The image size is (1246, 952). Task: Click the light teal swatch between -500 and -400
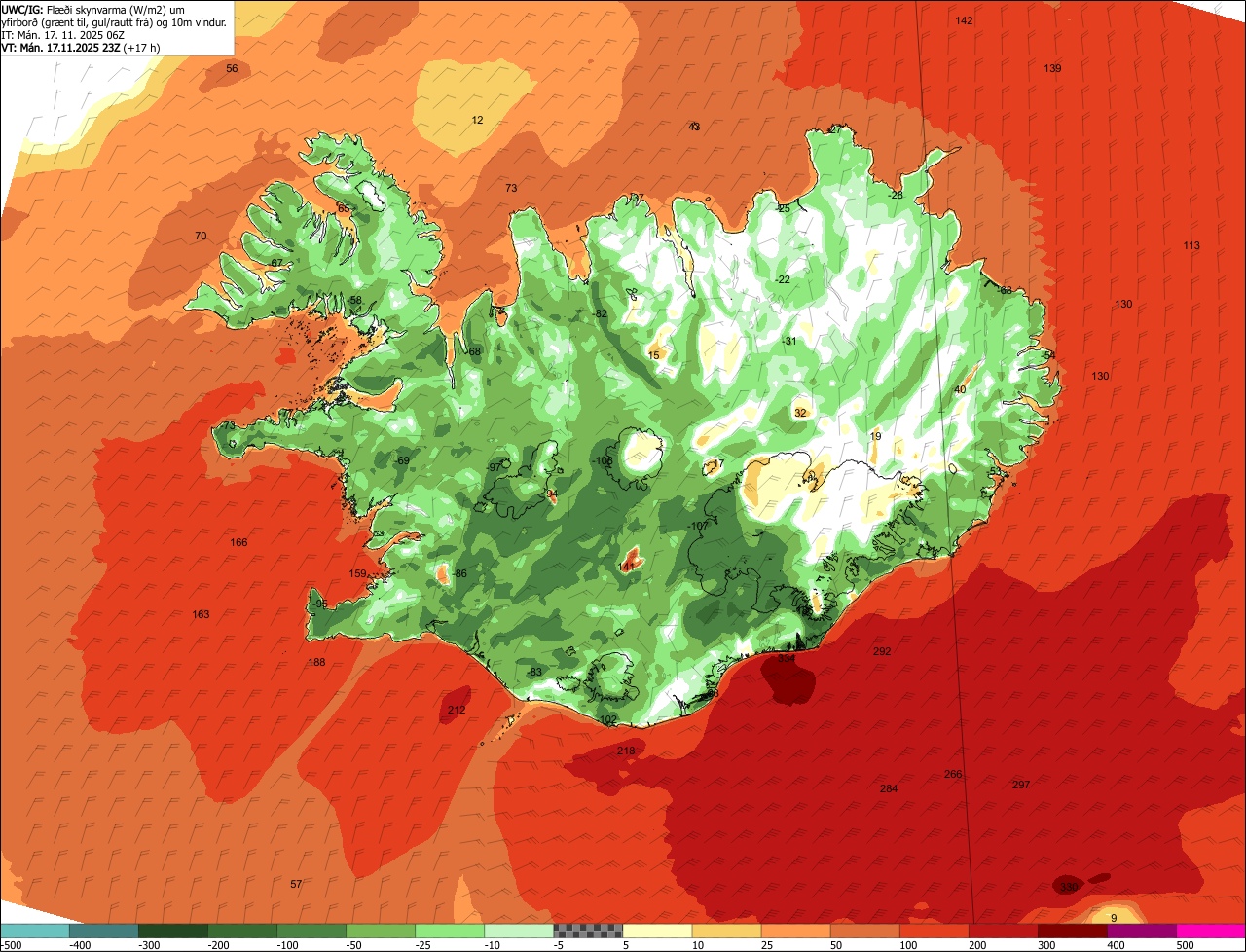tap(34, 931)
